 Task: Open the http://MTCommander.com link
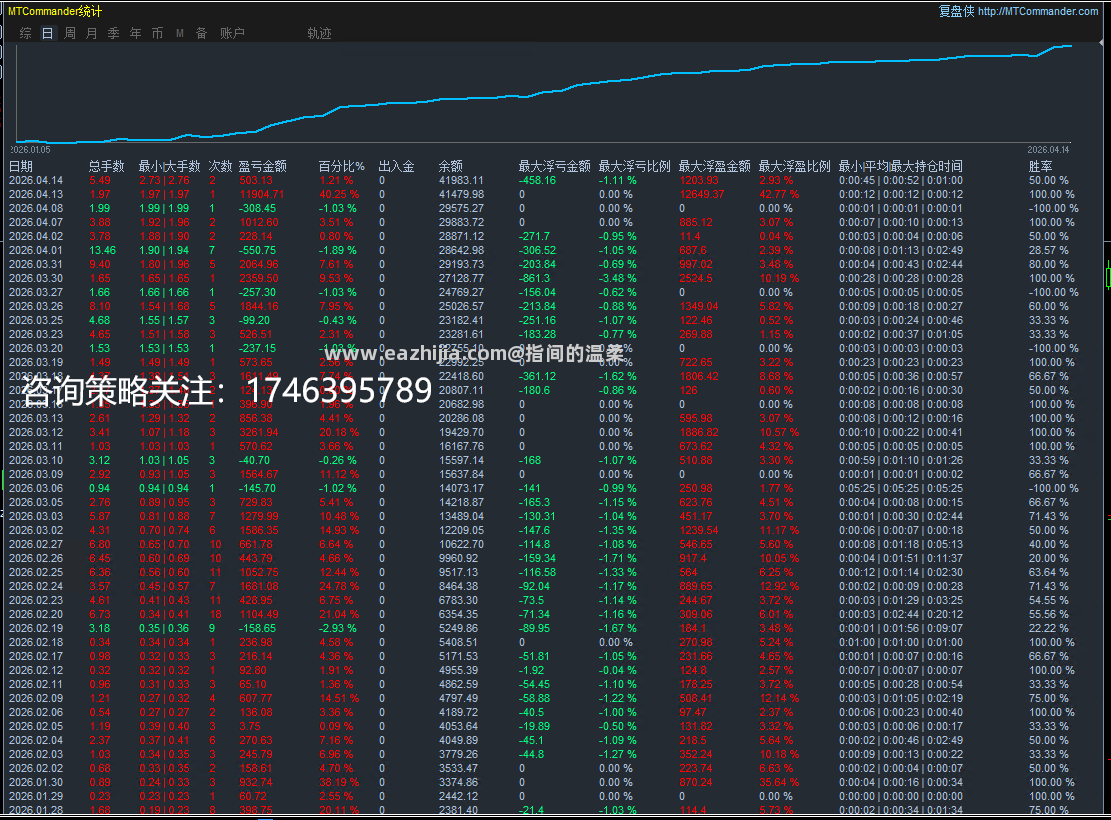click(x=1037, y=11)
